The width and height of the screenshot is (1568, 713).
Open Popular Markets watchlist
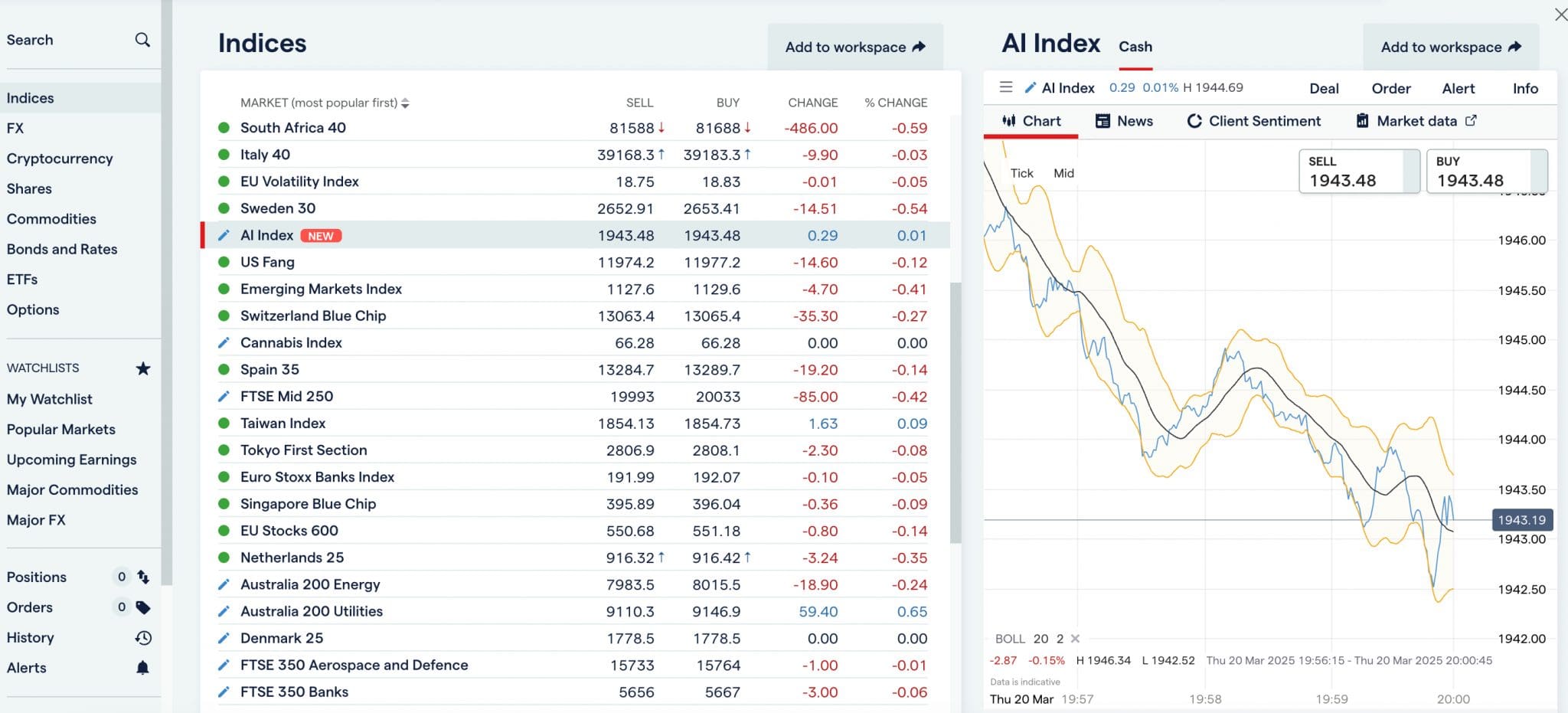pos(61,430)
